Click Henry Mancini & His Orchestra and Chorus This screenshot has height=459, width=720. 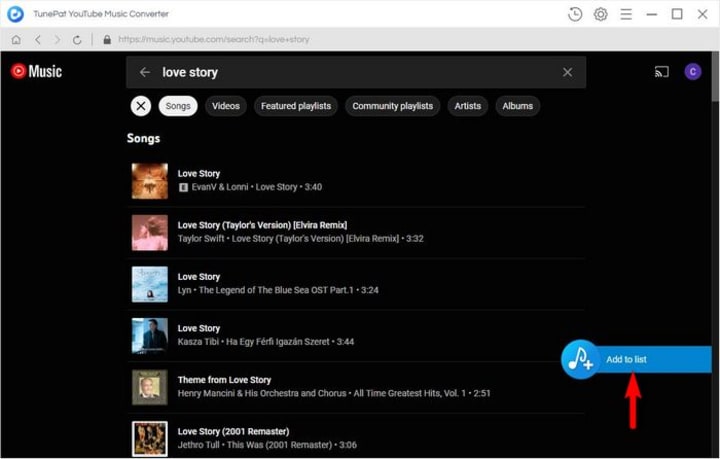pos(262,393)
